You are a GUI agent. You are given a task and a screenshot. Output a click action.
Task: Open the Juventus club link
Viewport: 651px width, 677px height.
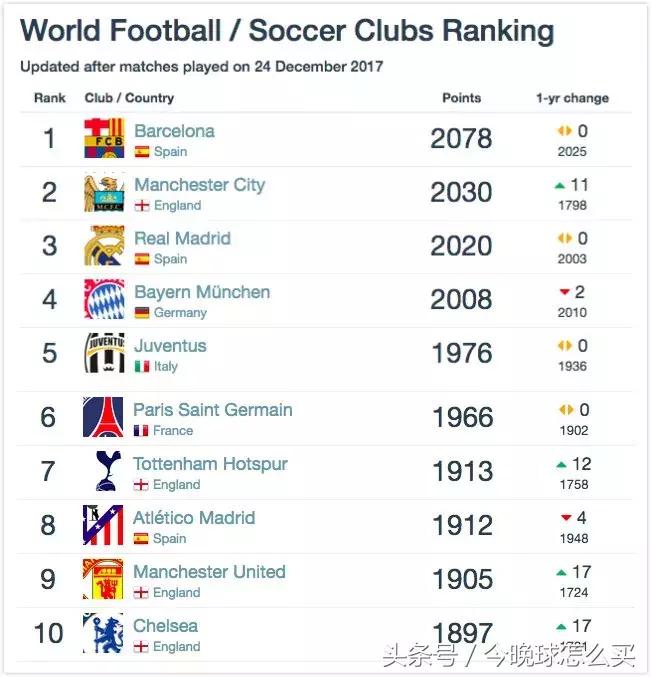pyautogui.click(x=170, y=346)
